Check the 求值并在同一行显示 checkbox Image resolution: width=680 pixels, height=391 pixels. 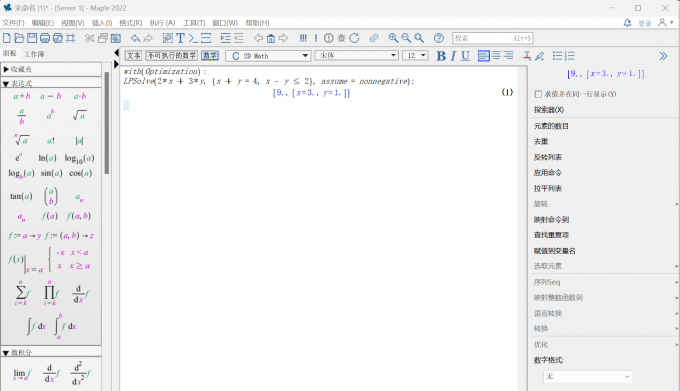[538, 94]
